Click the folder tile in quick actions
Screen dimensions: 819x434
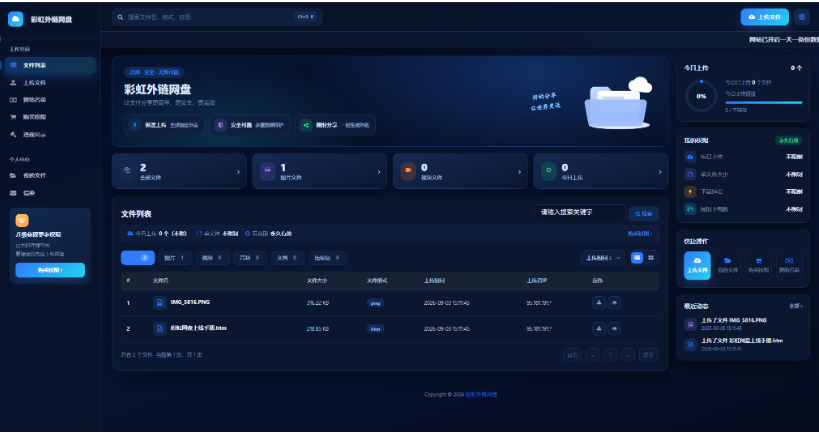(x=728, y=266)
